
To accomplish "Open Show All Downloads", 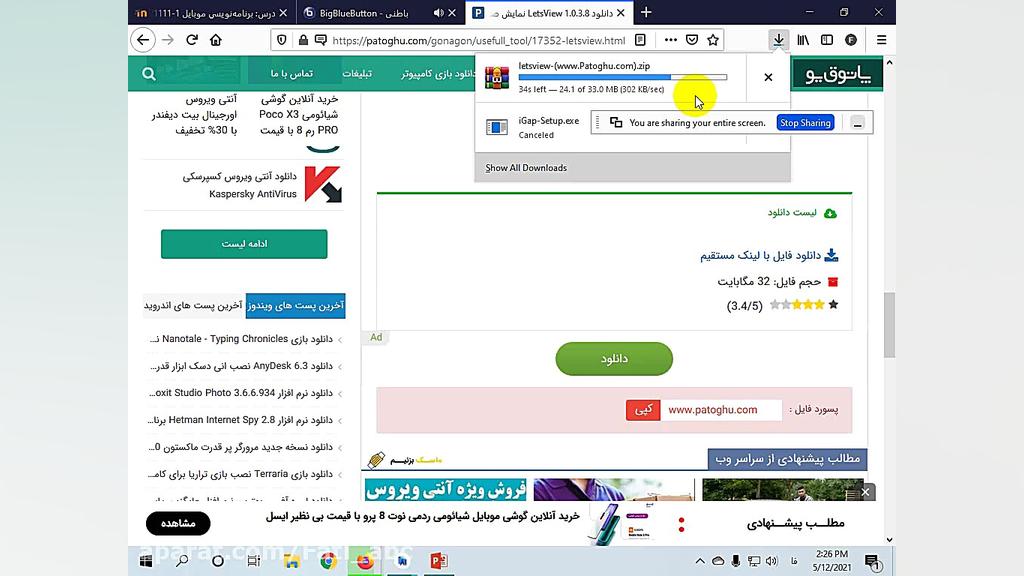I will [525, 168].
